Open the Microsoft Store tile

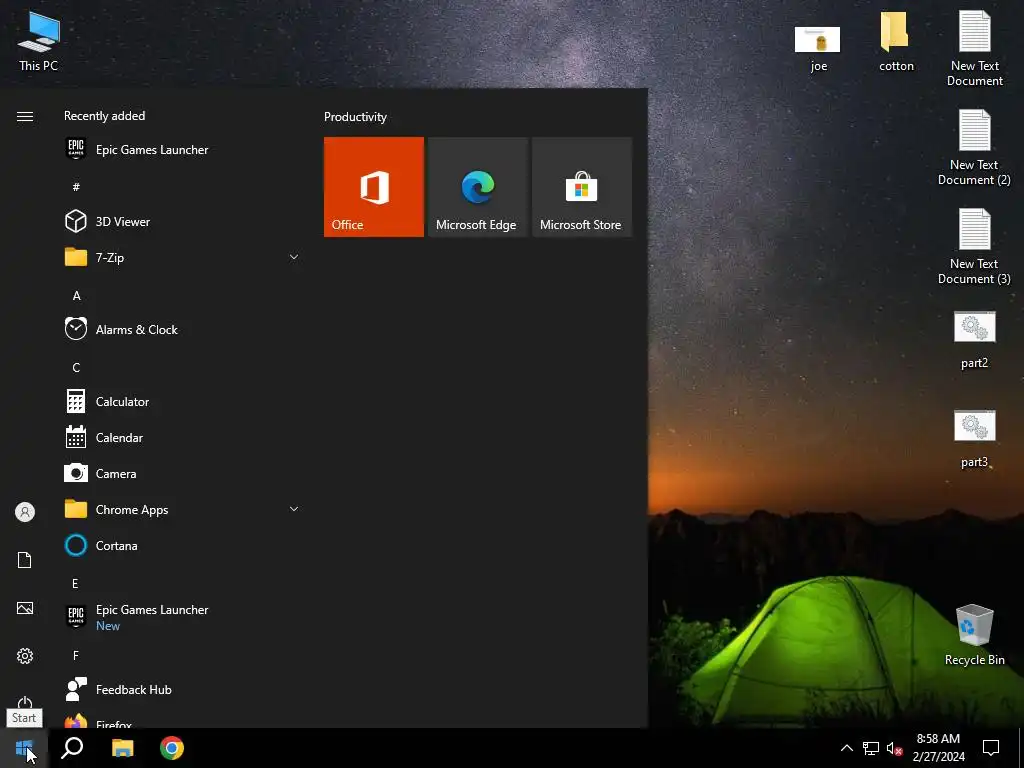[x=582, y=187]
